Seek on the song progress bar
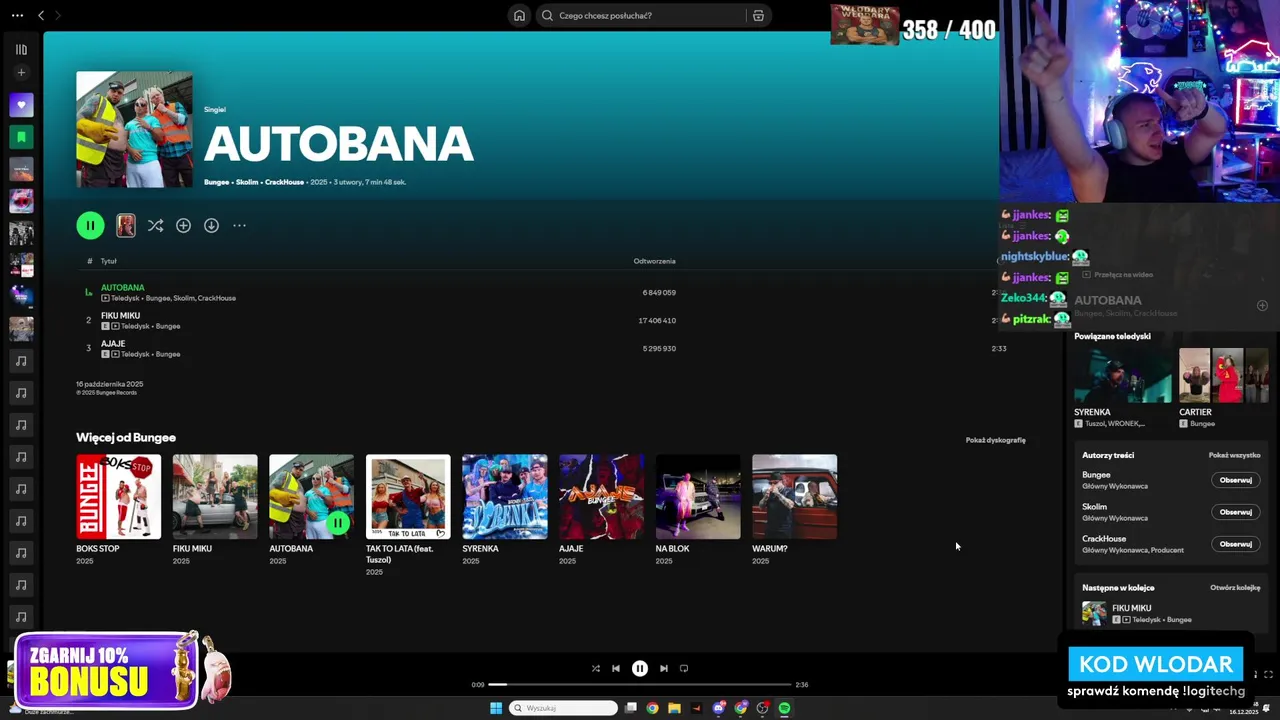The width and height of the screenshot is (1280, 720). [640, 685]
